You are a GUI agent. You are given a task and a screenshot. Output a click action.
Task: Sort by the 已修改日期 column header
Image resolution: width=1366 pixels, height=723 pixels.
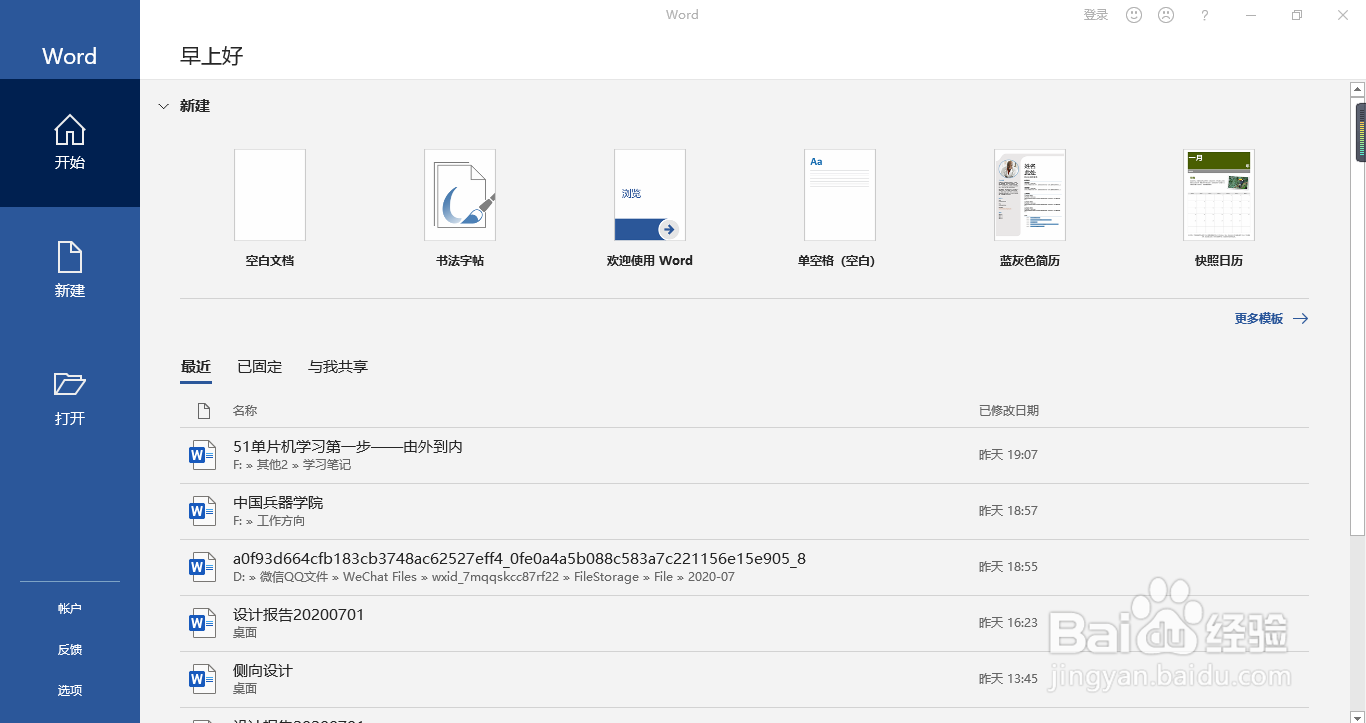point(1009,411)
